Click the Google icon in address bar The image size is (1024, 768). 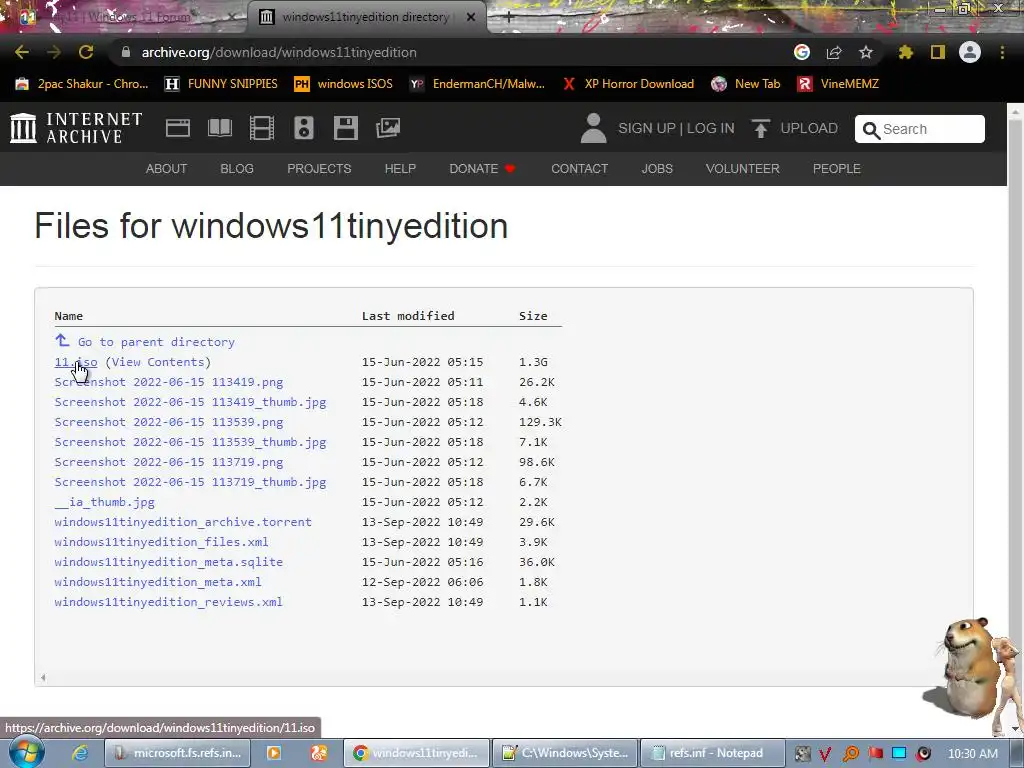(x=802, y=52)
